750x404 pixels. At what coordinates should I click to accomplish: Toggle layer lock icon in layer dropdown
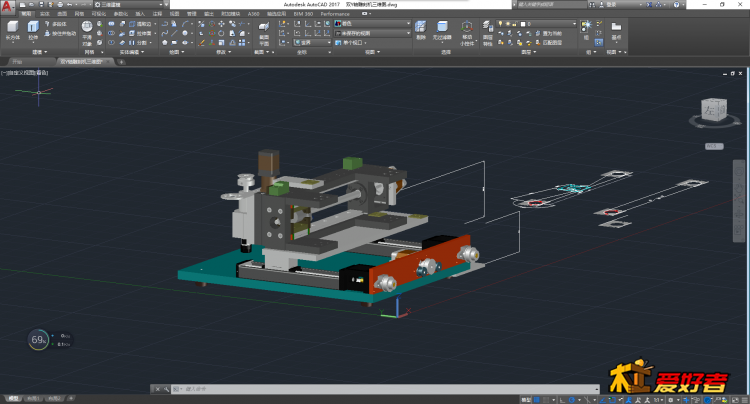click(x=514, y=24)
